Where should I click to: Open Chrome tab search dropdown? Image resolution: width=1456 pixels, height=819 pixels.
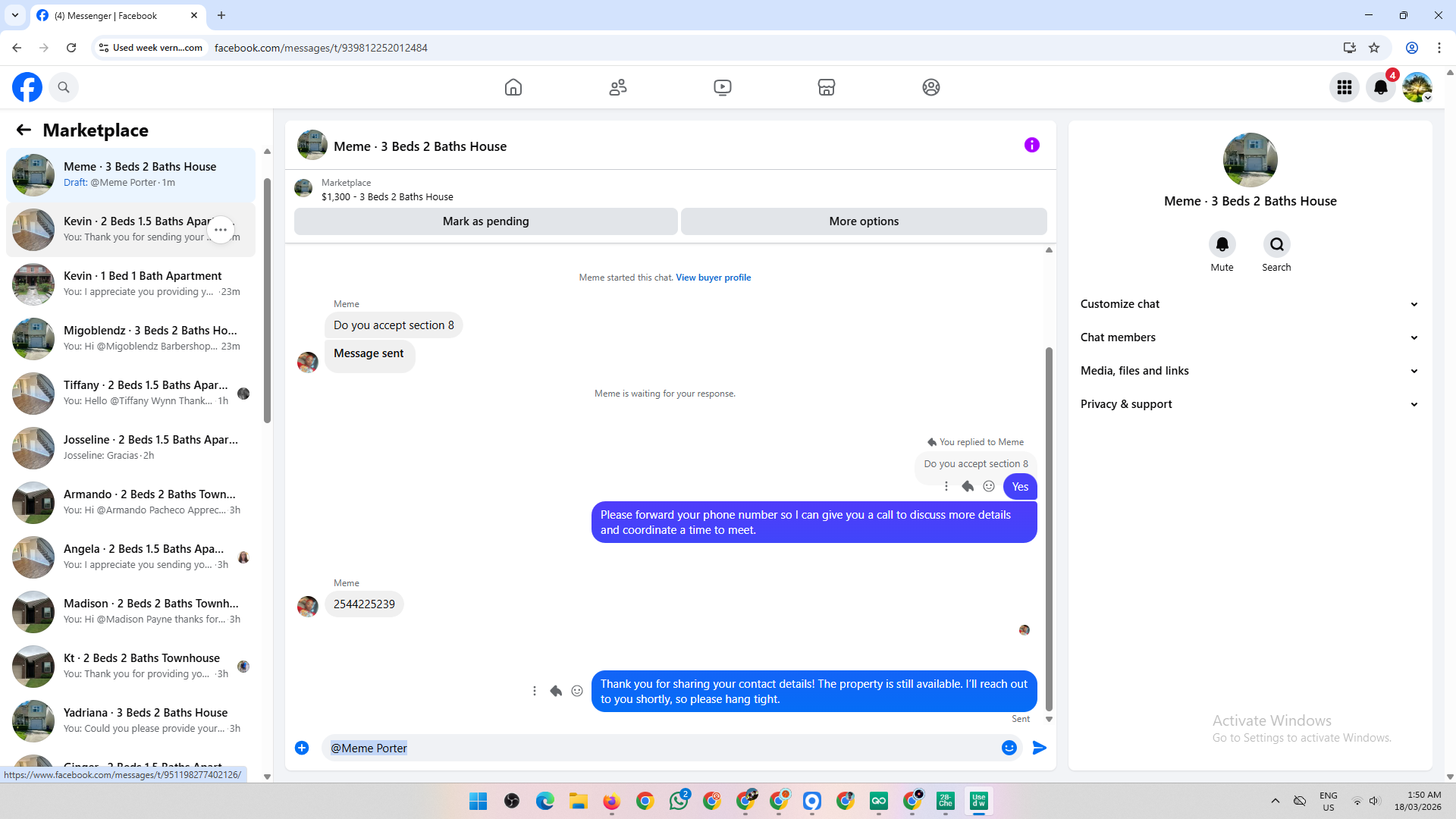click(x=15, y=15)
